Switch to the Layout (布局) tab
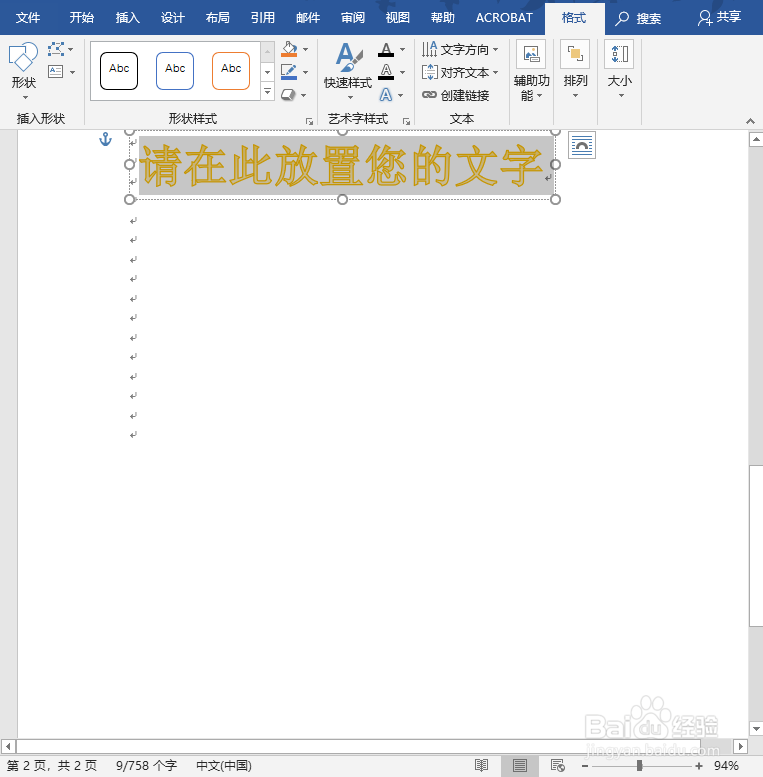 pos(218,18)
